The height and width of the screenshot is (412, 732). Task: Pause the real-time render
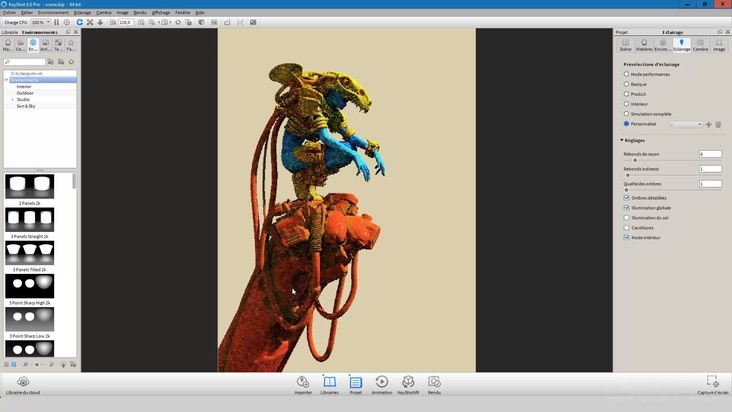(56, 22)
